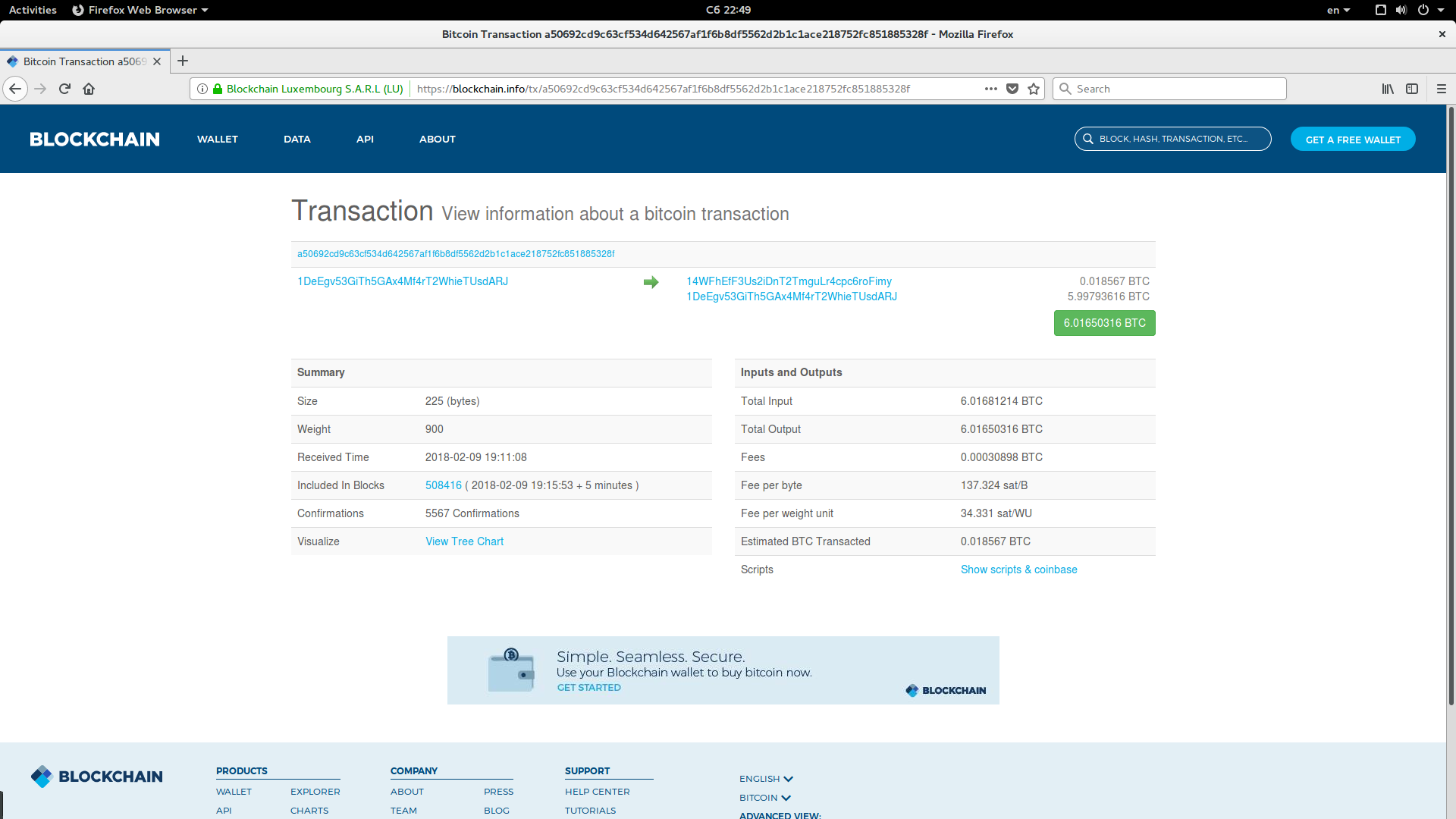This screenshot has width=1456, height=819.
Task: Open footer HELP CENTER link
Action: (598, 792)
